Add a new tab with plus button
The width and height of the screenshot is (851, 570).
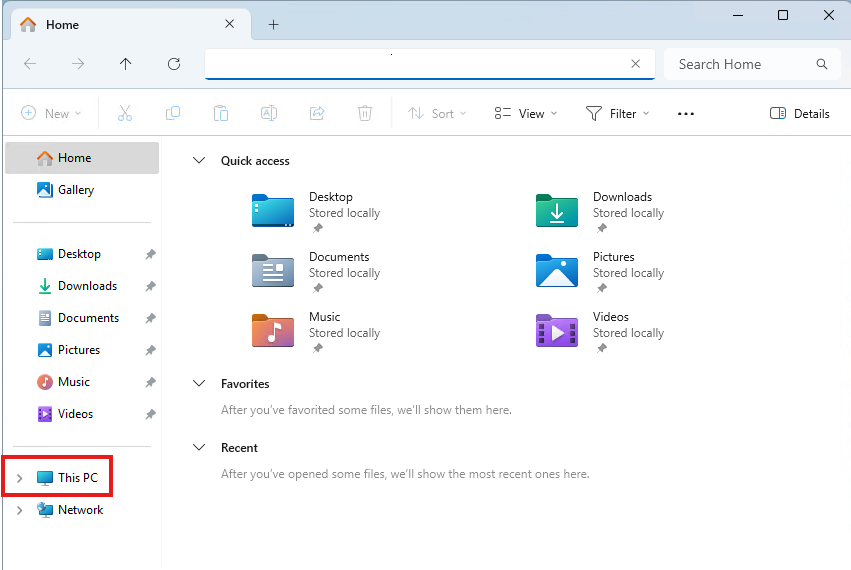[274, 24]
